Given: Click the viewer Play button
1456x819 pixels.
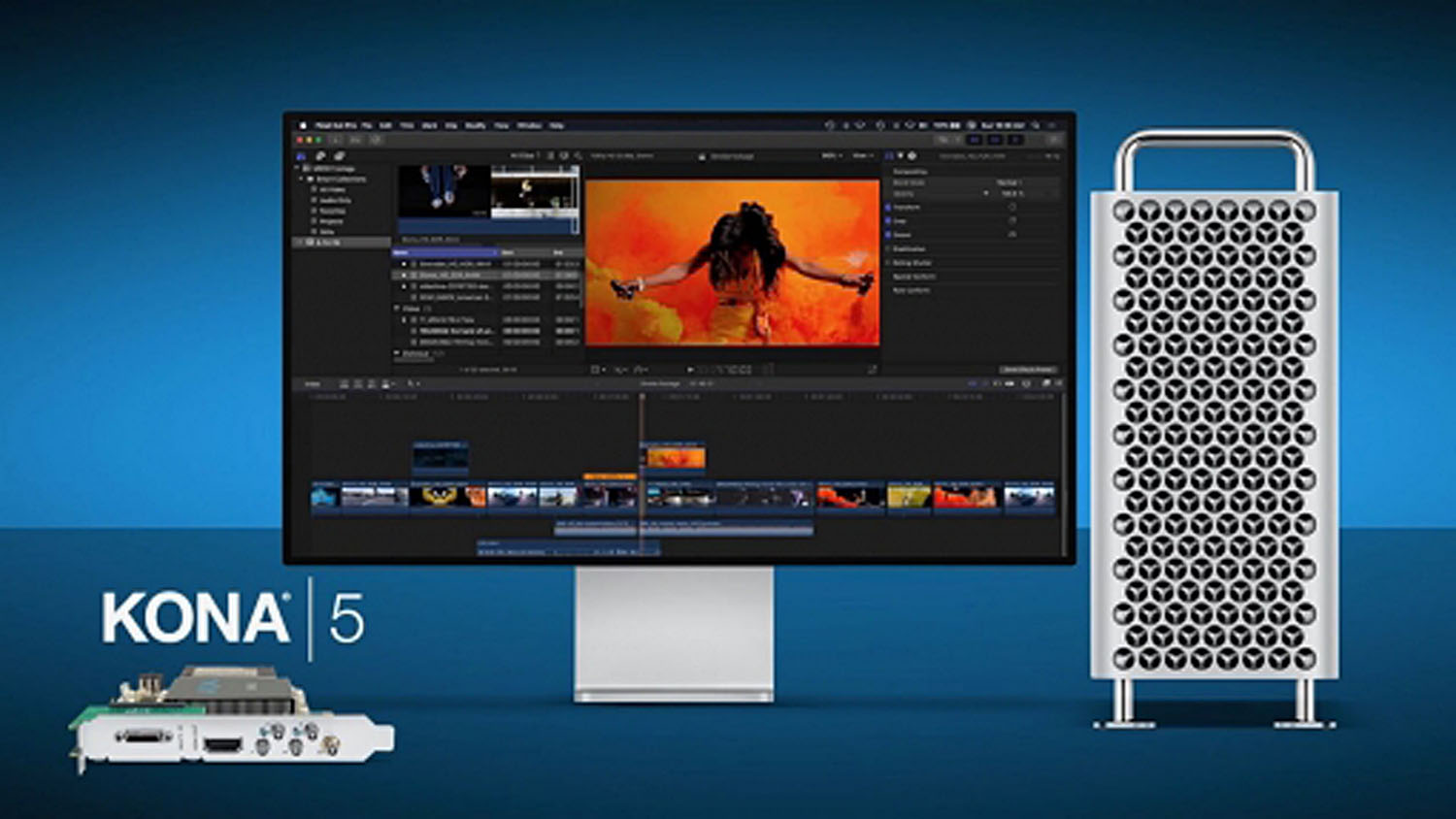Looking at the screenshot, I should click(690, 370).
